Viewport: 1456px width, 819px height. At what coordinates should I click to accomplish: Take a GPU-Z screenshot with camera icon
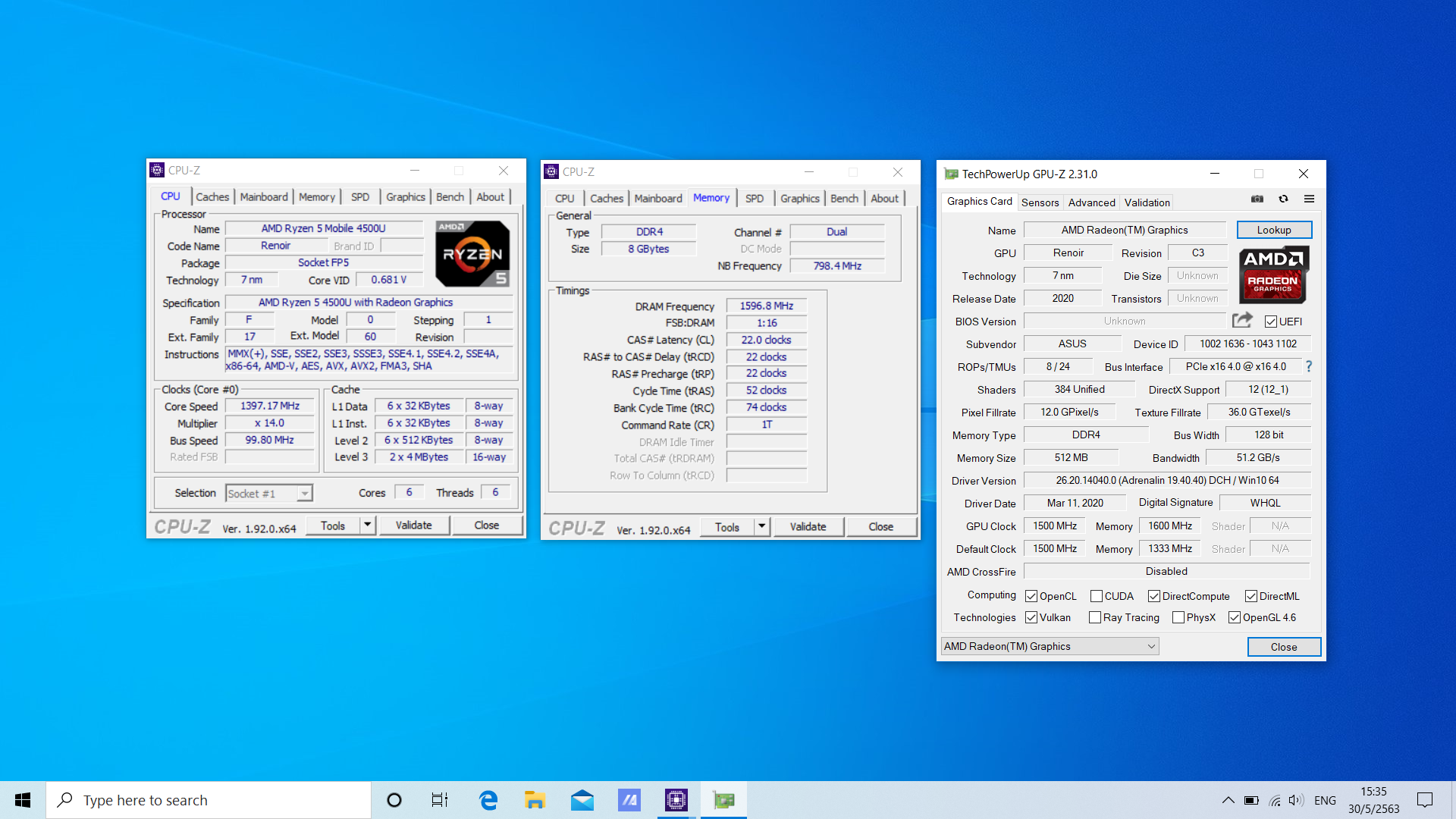tap(1257, 199)
